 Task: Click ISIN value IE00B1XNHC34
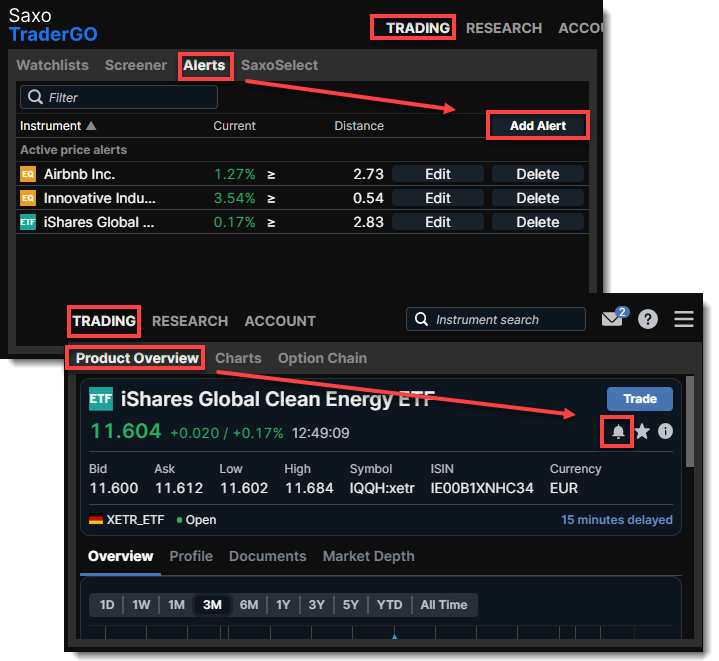(x=481, y=488)
